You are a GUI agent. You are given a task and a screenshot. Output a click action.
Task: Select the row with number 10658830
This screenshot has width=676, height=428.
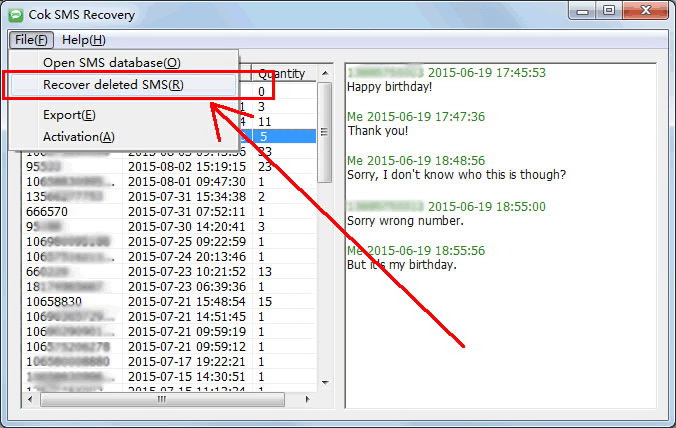170,302
